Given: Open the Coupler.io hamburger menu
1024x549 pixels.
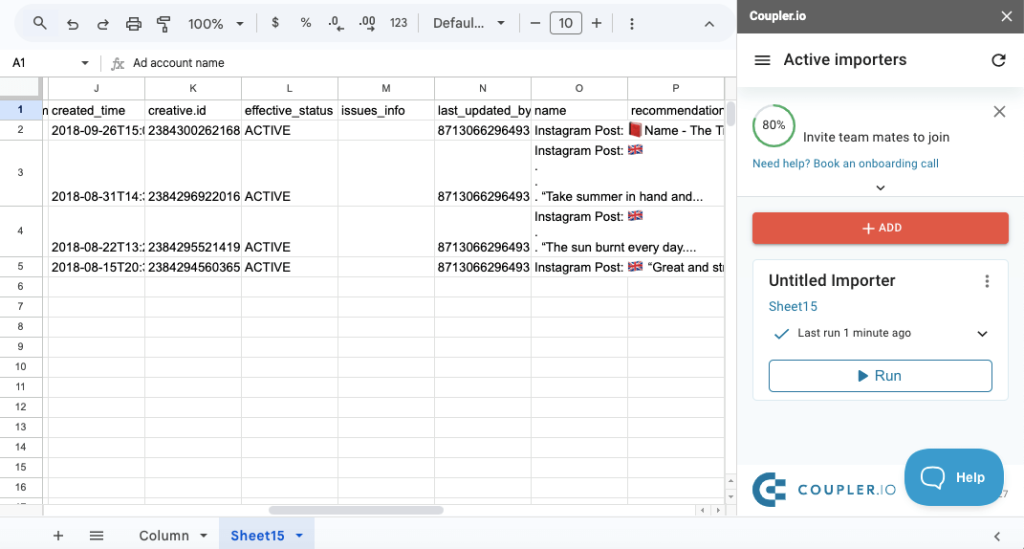Looking at the screenshot, I should 762,60.
